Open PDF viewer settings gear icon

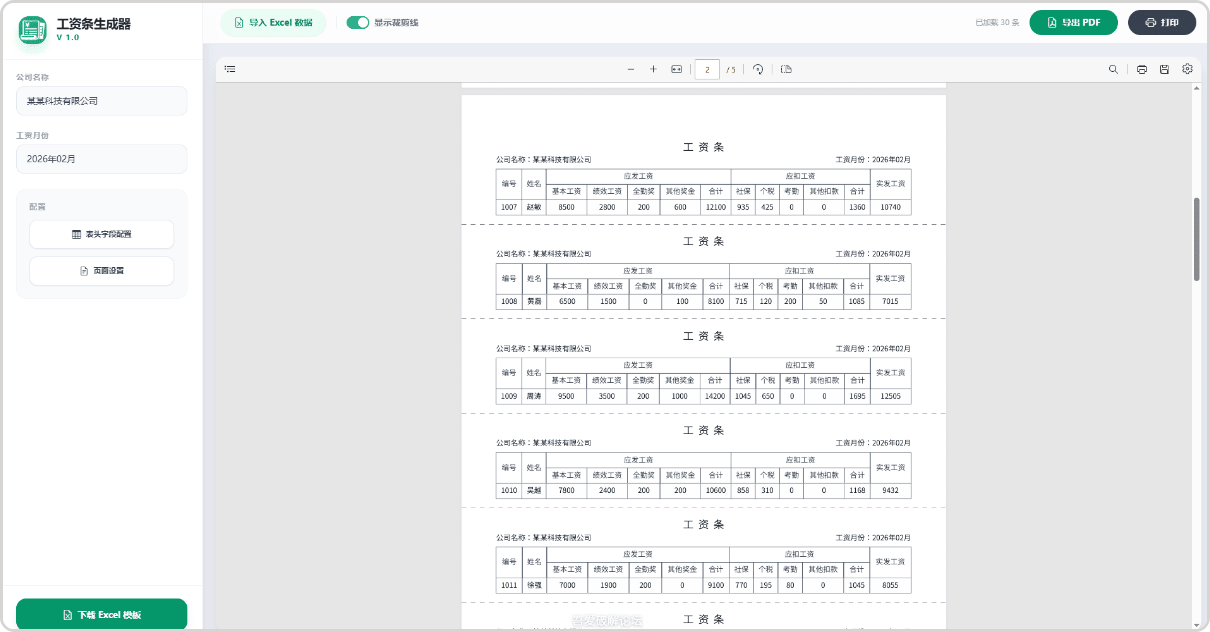pyautogui.click(x=1187, y=69)
